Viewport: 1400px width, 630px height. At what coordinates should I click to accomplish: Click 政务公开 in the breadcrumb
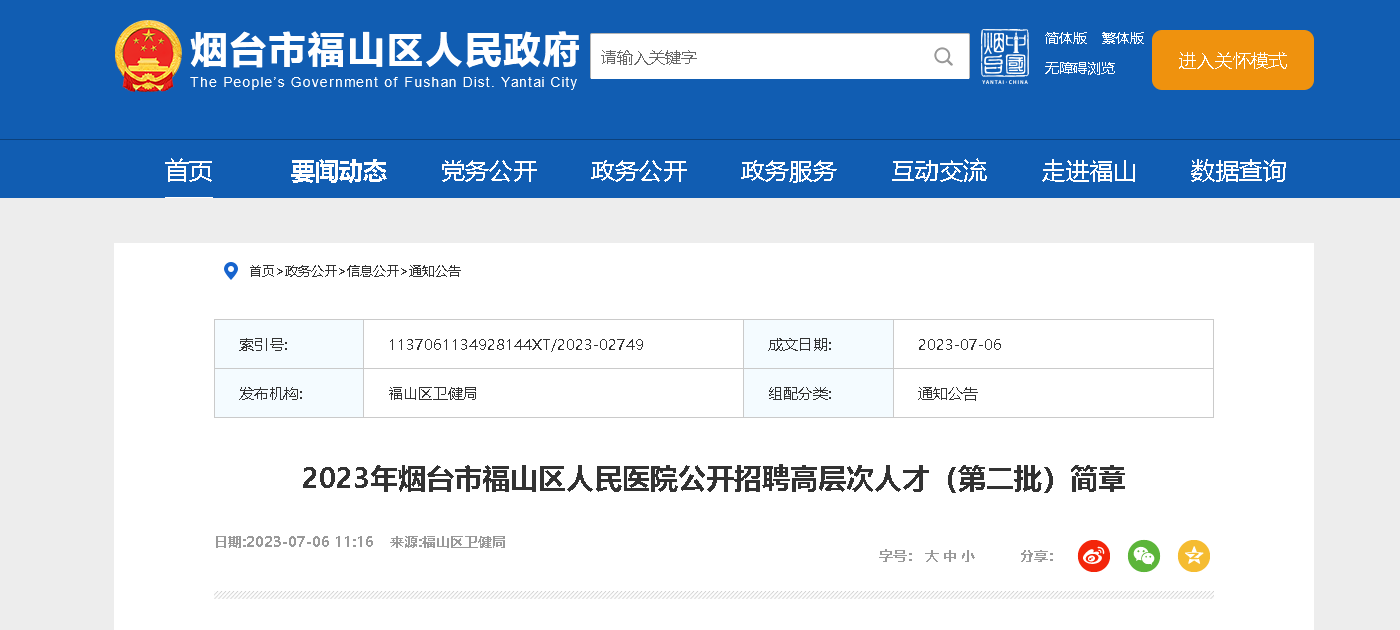311,271
